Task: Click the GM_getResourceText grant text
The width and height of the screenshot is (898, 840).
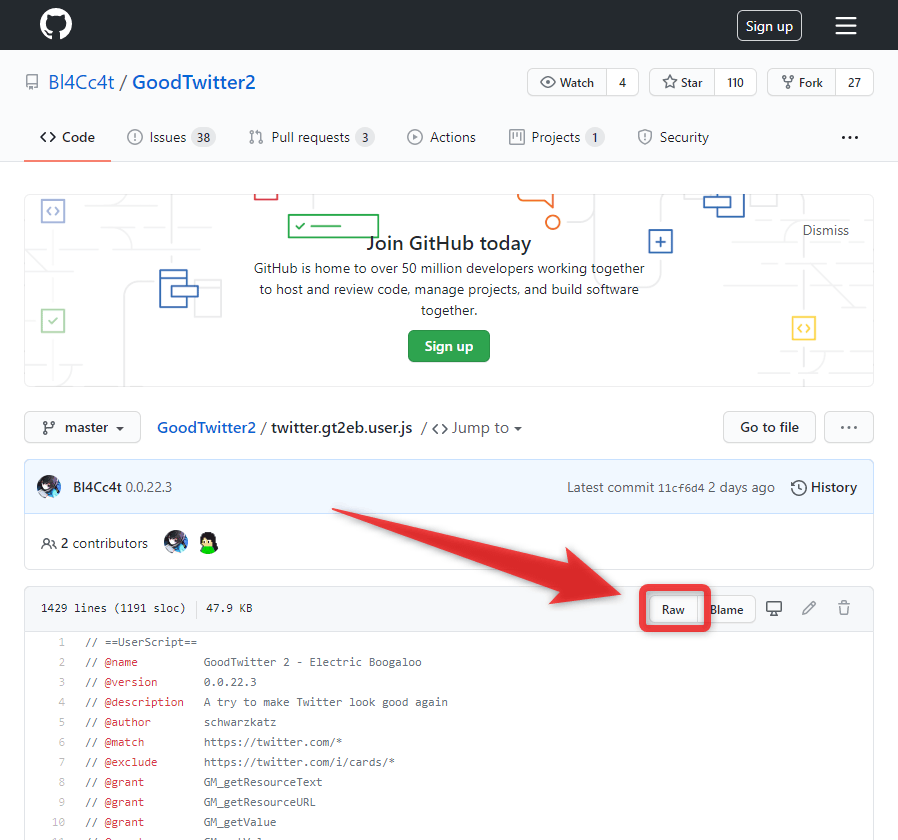Action: (263, 782)
